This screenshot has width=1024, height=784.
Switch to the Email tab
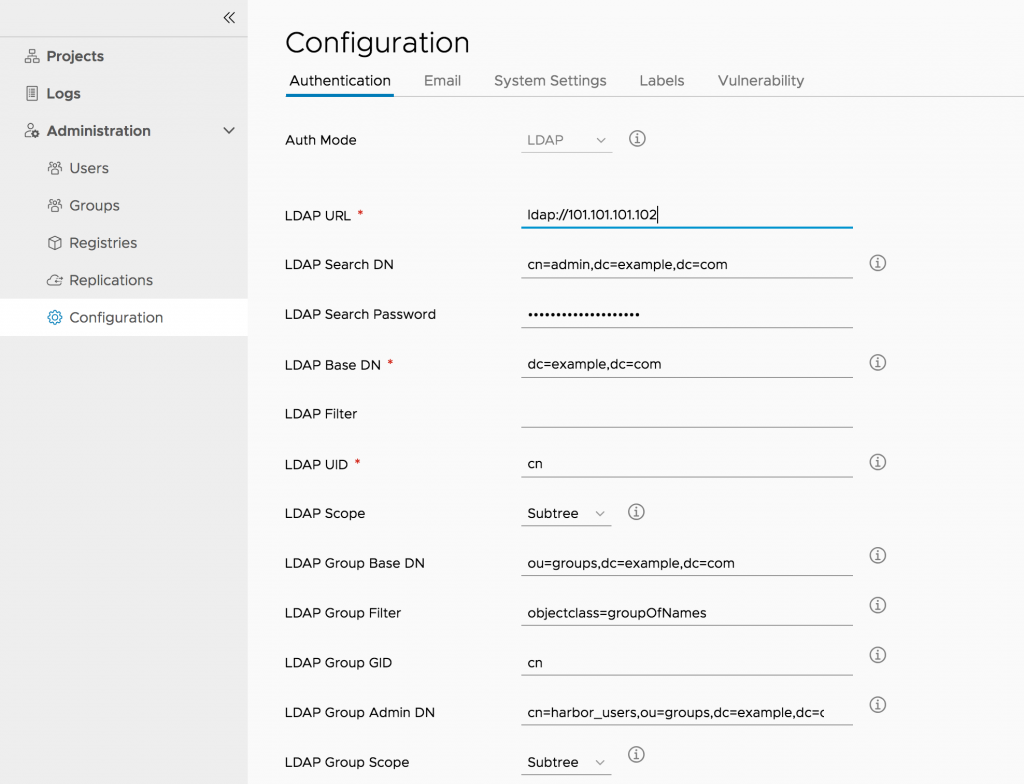pos(442,81)
